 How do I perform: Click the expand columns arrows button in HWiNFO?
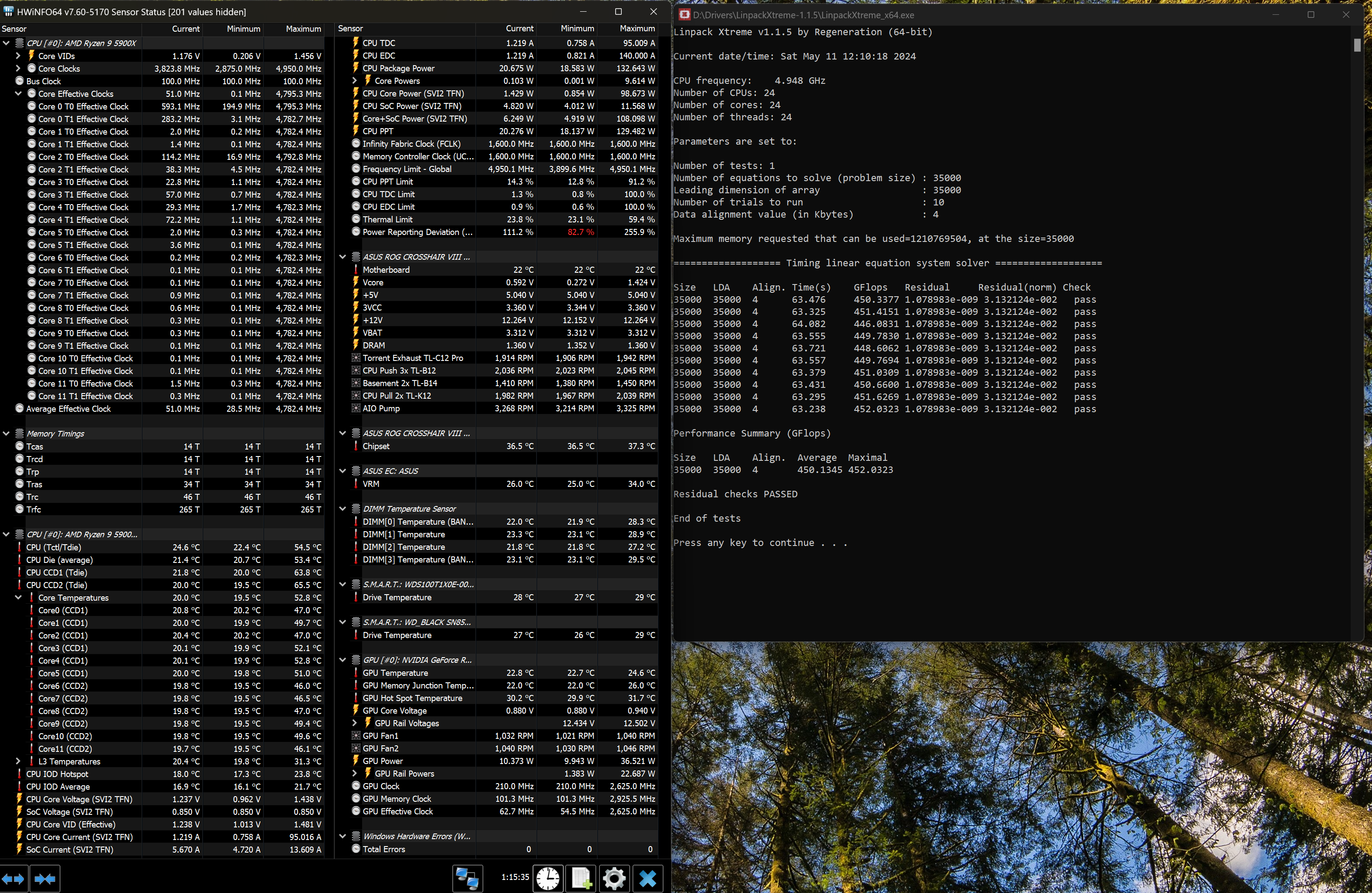tap(13, 879)
